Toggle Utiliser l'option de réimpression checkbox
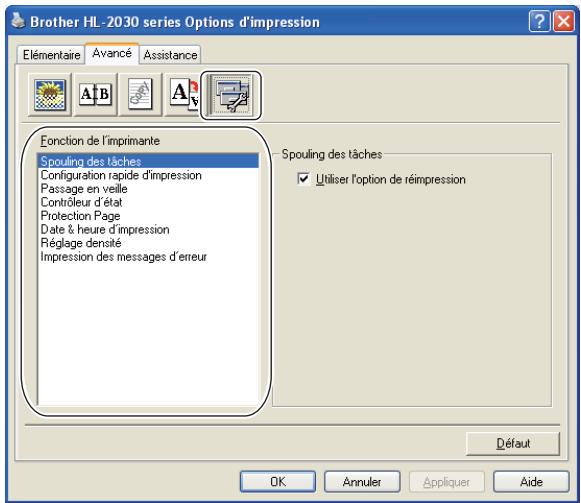This screenshot has height=503, width=581. tap(303, 179)
